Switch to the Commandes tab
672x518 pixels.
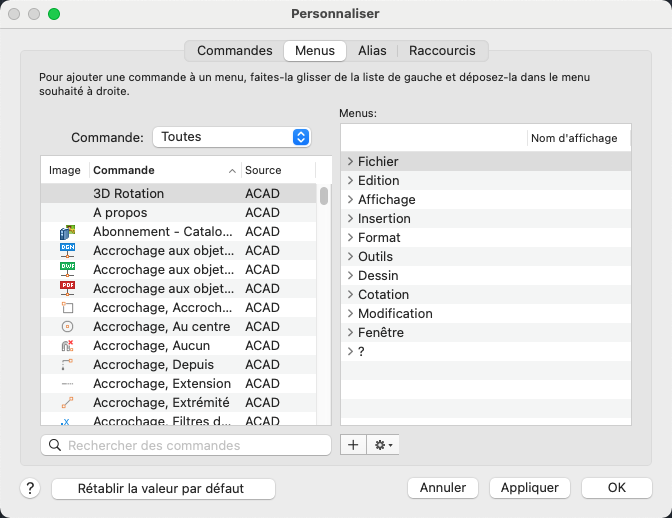(234, 50)
